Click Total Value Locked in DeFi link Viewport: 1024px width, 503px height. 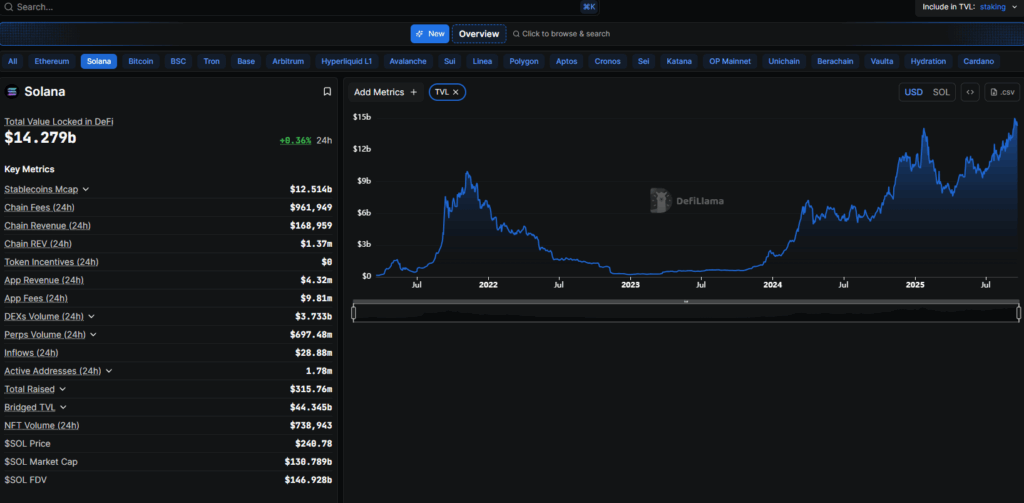pos(59,122)
